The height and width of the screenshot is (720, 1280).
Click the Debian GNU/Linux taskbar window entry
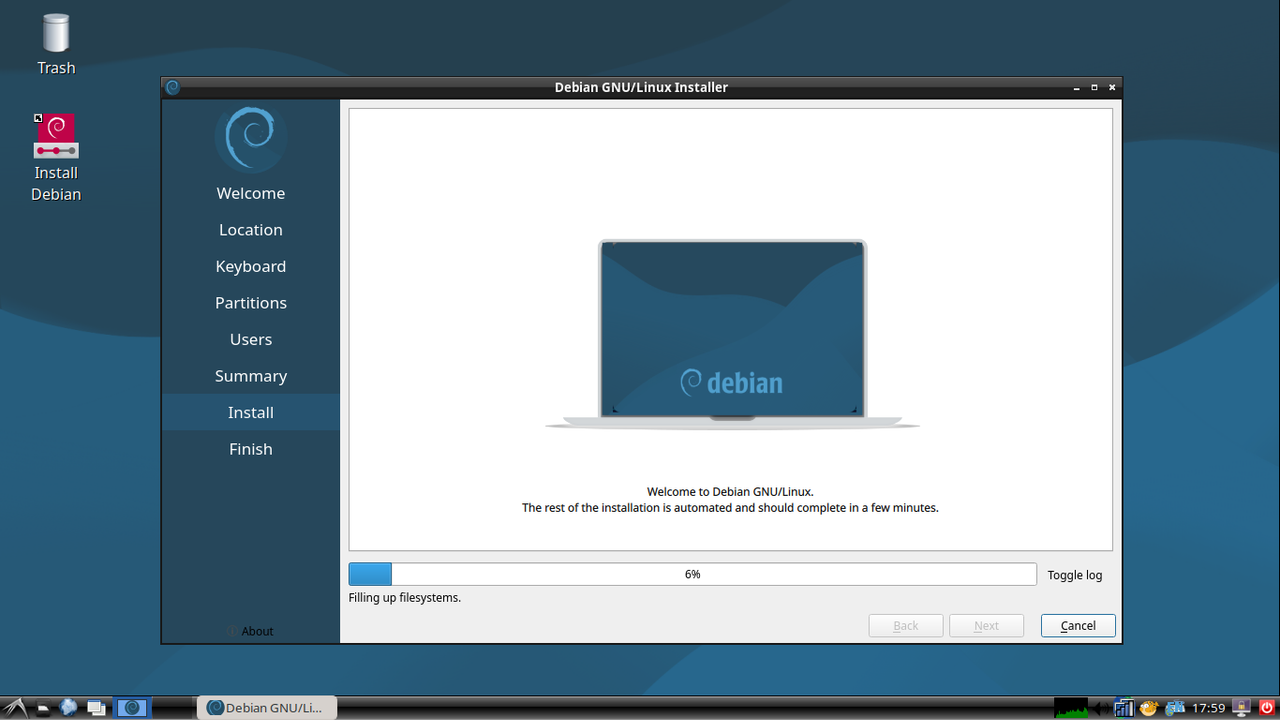(266, 707)
